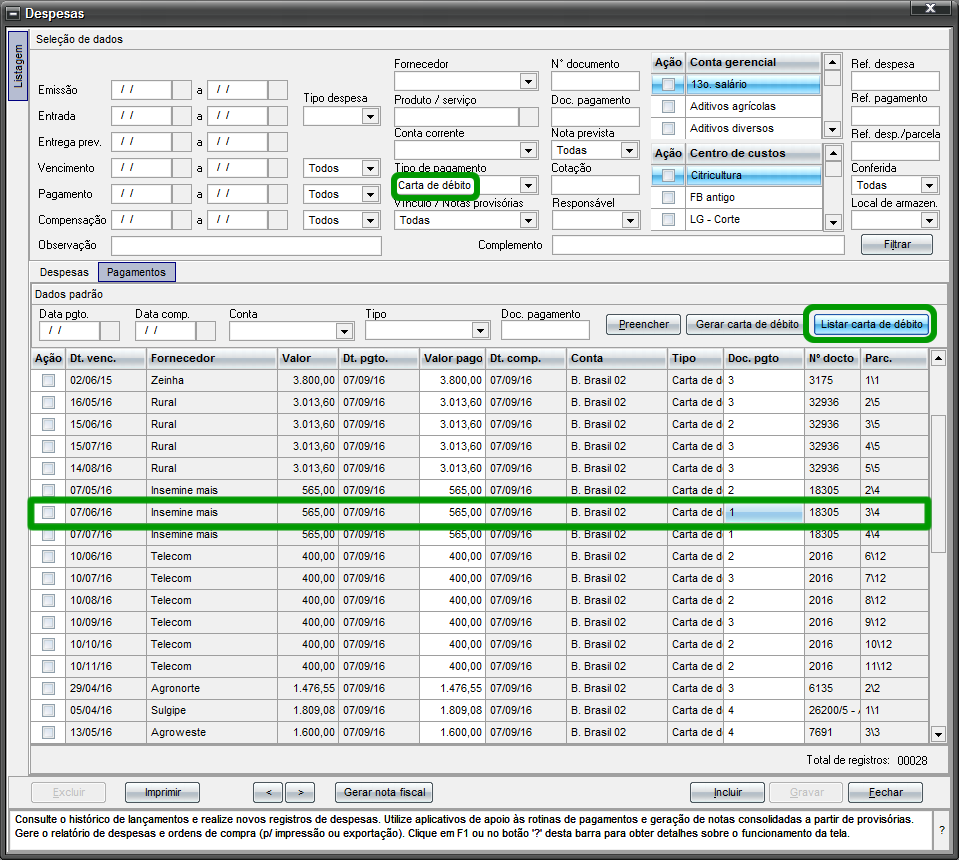
Task: Open the Responsável dropdown
Action: (630, 220)
